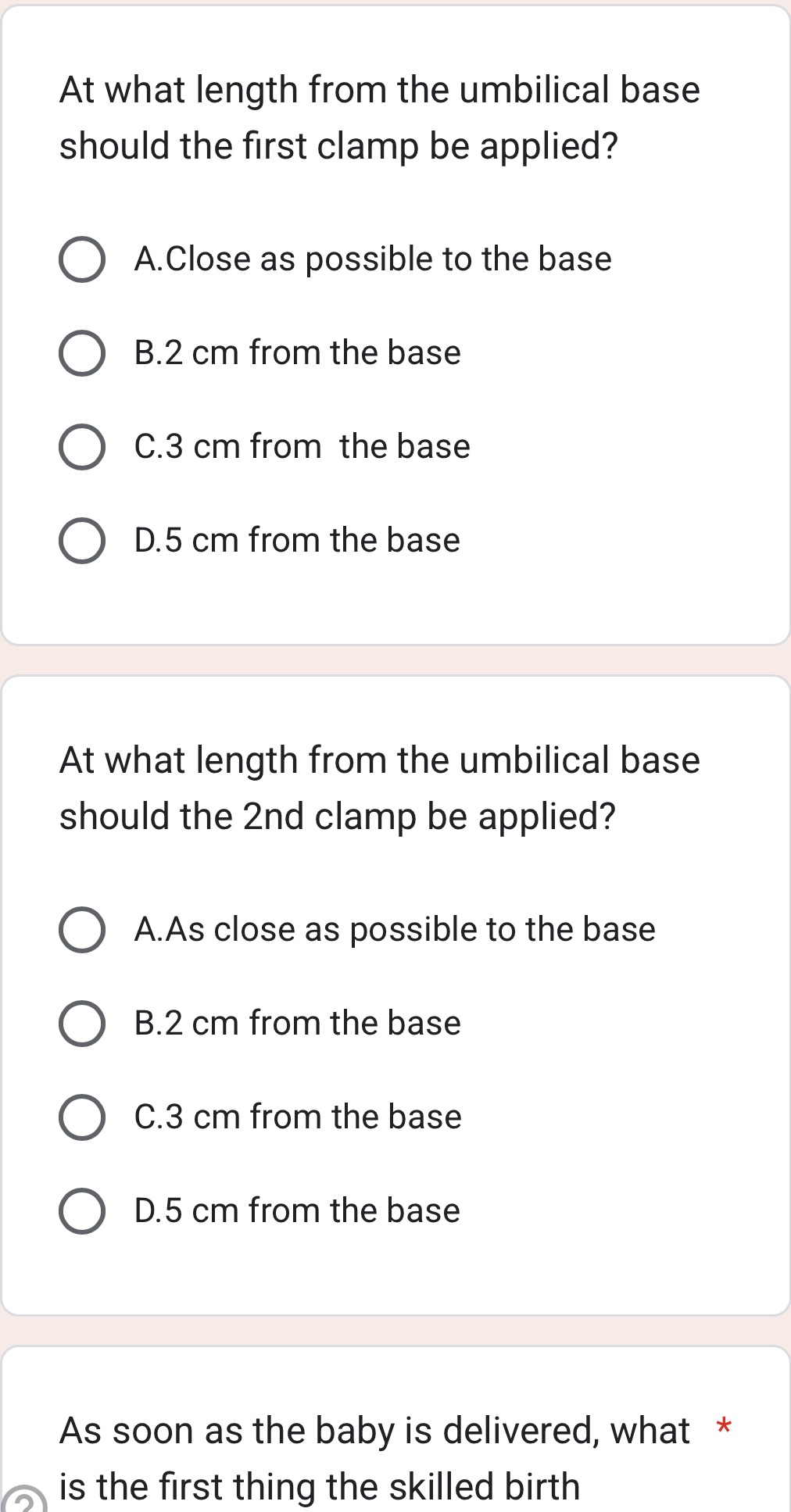Choose B.2 cm from the base for first clamp
The image size is (791, 1512).
[x=297, y=352]
